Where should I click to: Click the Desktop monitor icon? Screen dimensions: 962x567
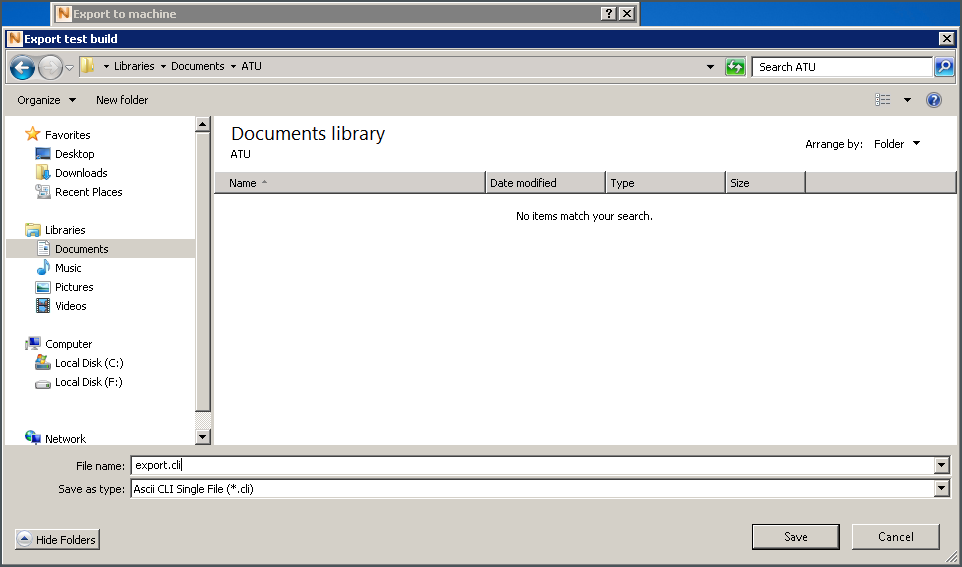(x=43, y=153)
